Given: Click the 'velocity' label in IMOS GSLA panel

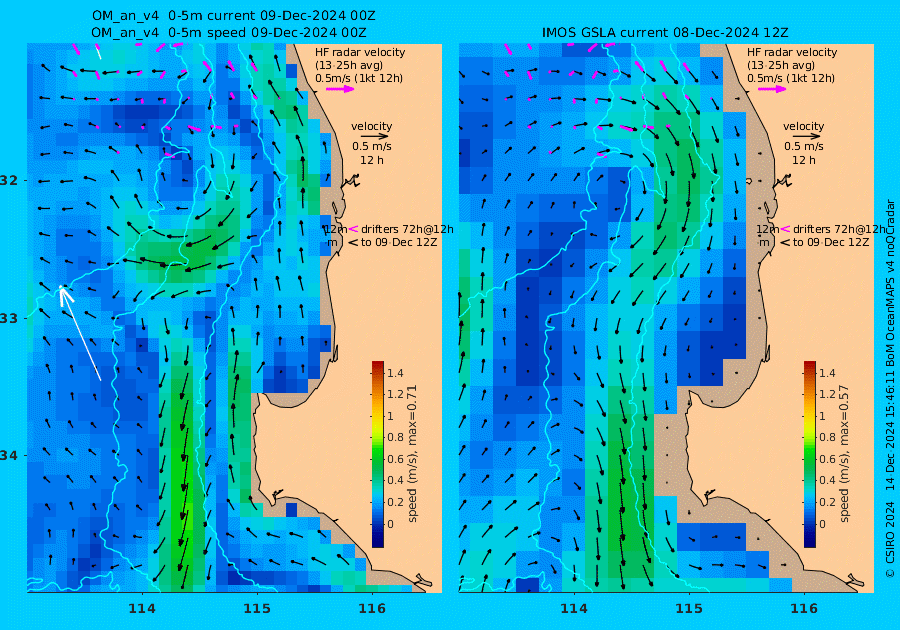Looking at the screenshot, I should click(x=803, y=126).
